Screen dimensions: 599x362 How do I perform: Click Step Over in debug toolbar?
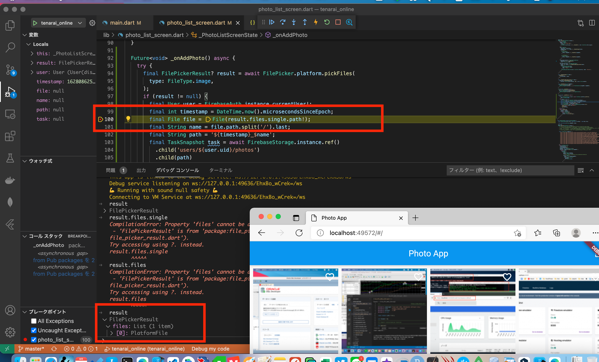click(283, 22)
